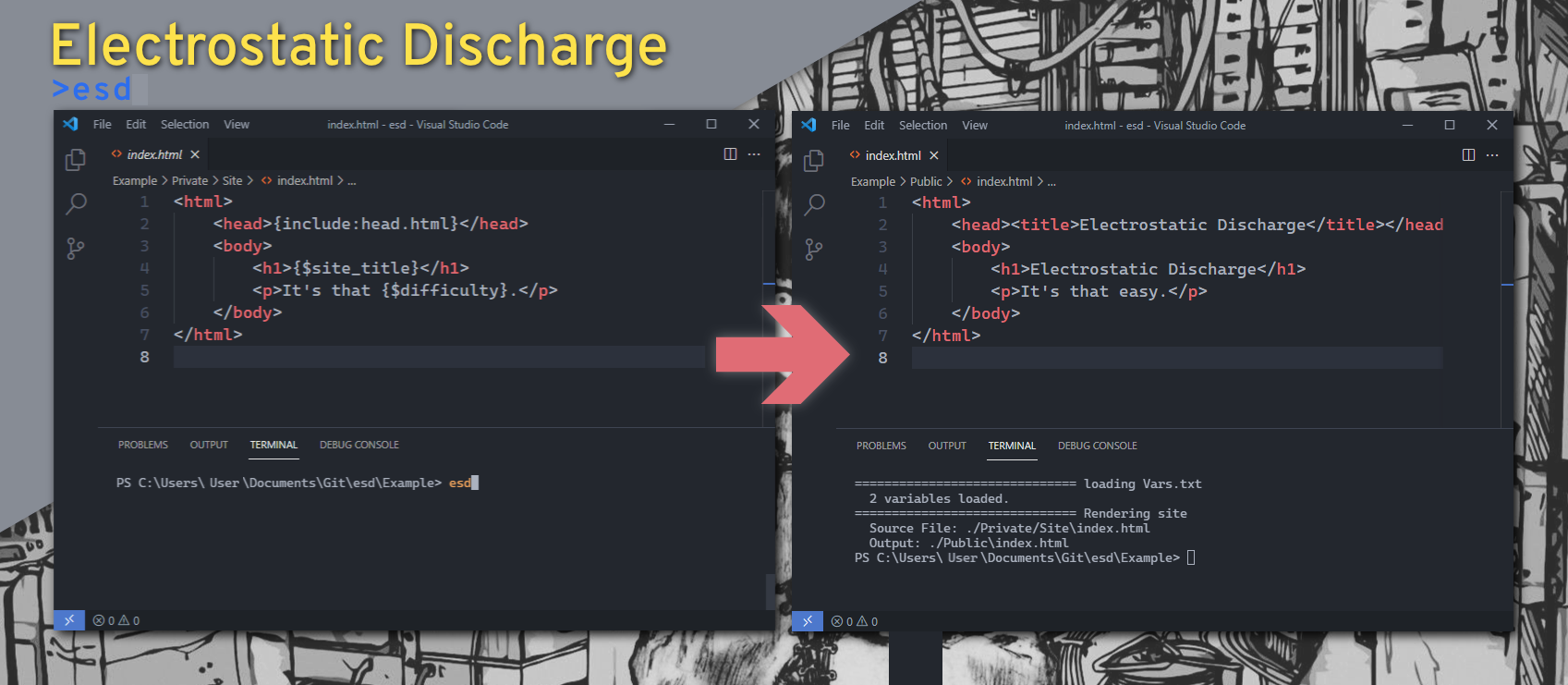Open More Actions ellipsis in left editor
1568x685 pixels.
pos(754,154)
